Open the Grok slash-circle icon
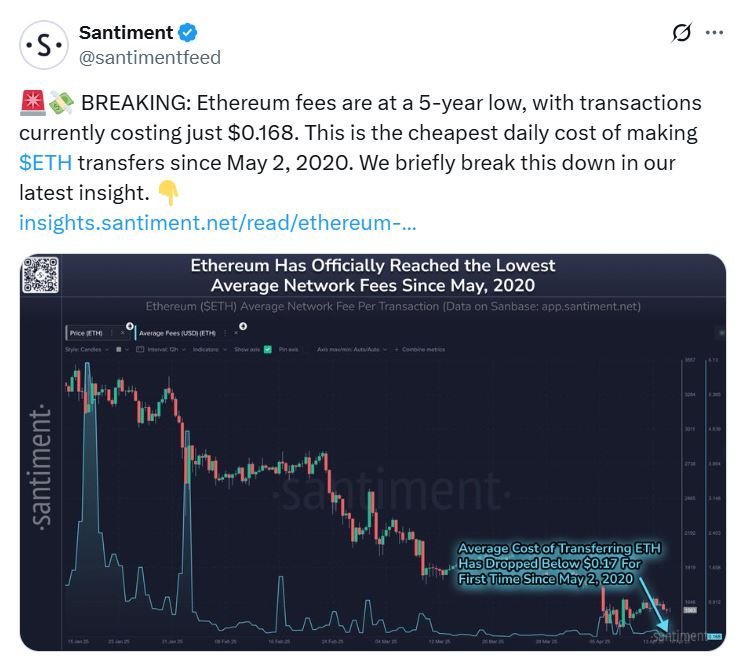This screenshot has width=735, height=661. click(681, 33)
